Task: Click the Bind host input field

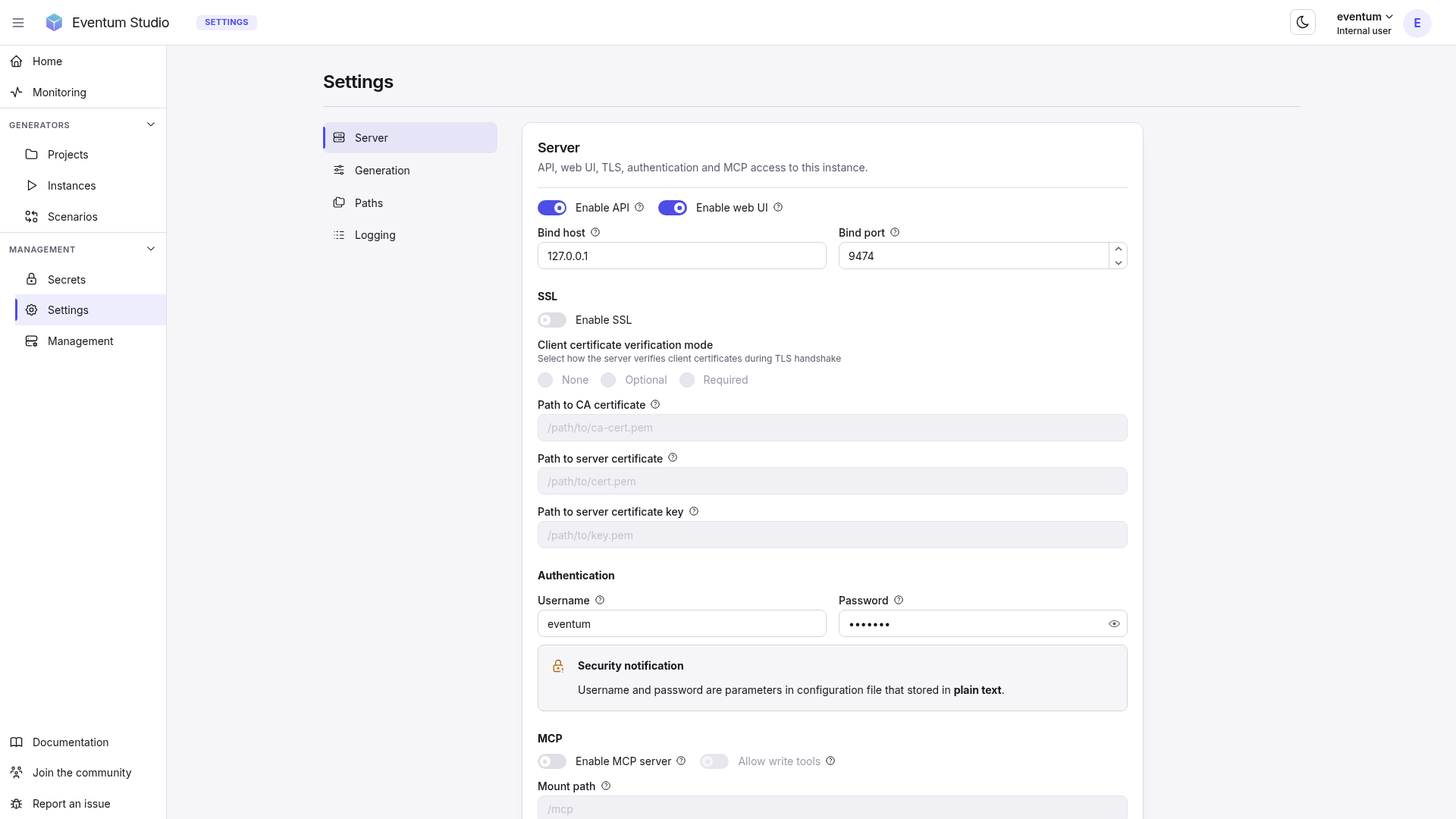Action: click(x=682, y=256)
